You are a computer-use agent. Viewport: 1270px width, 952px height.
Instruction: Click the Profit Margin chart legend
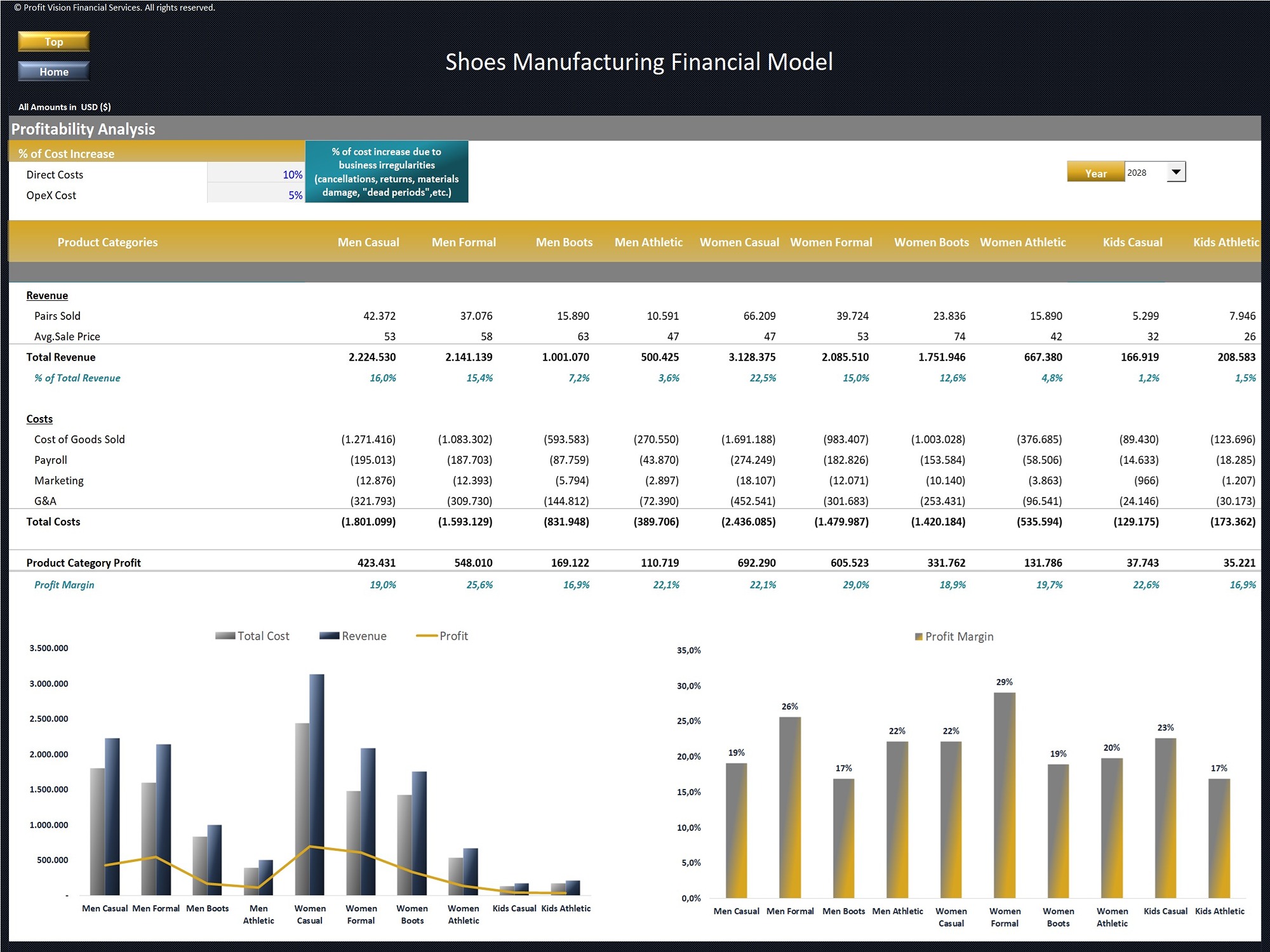(954, 636)
